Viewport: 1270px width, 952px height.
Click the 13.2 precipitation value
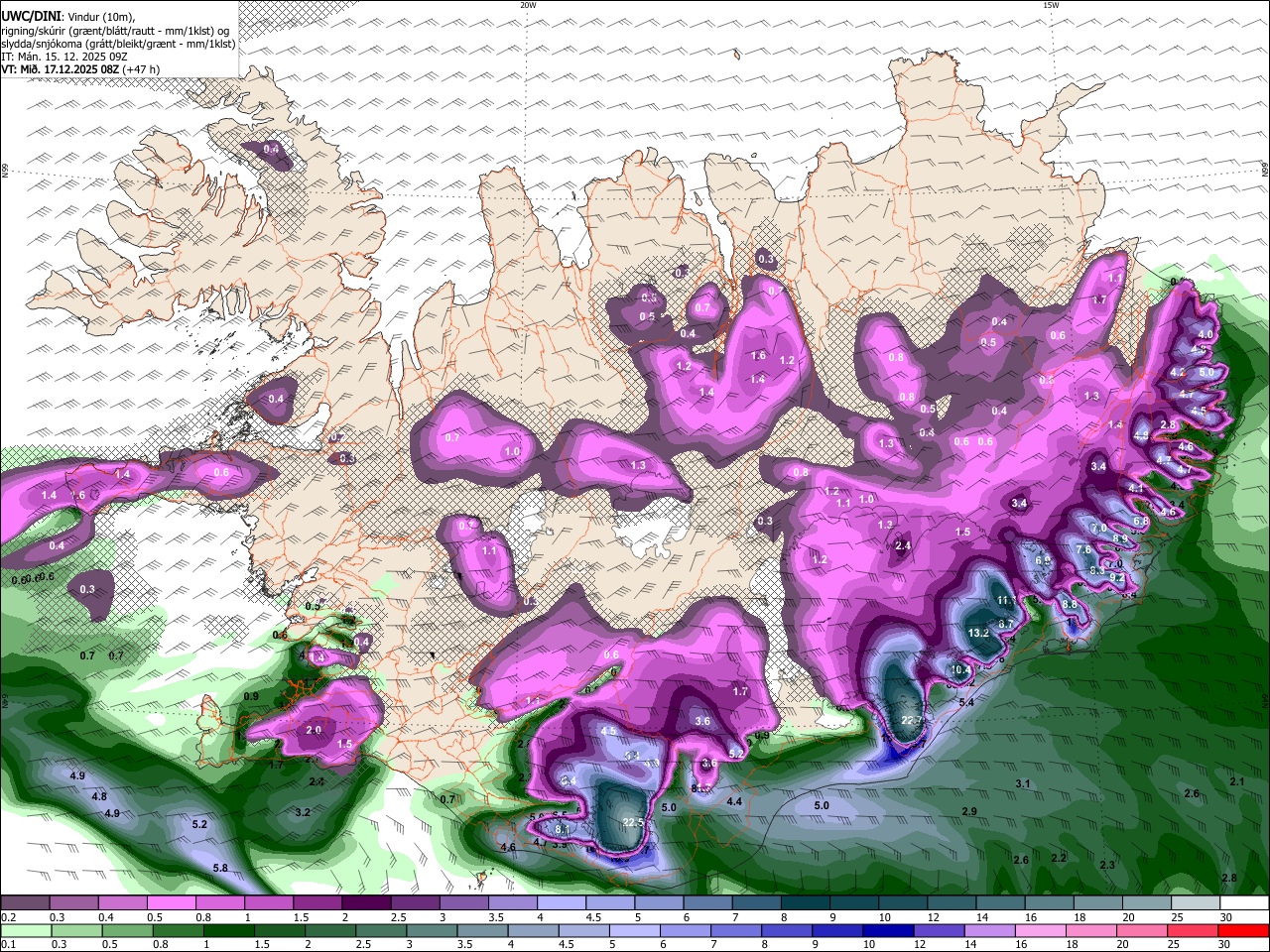(978, 633)
